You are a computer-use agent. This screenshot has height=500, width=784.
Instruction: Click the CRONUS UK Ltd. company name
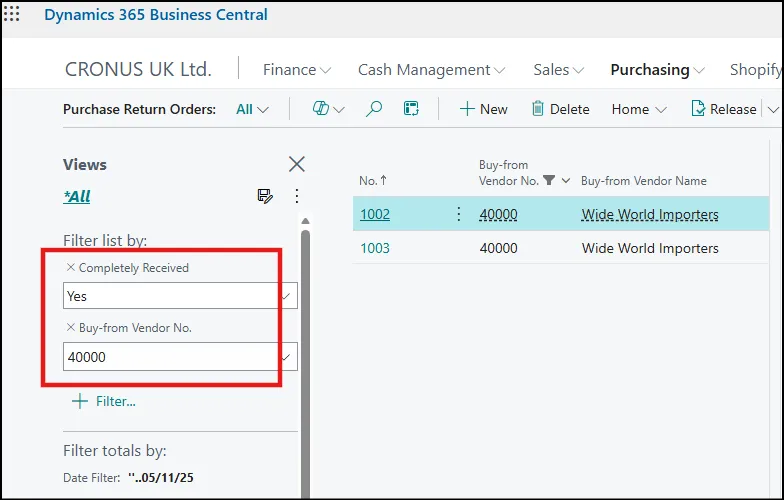click(x=138, y=69)
